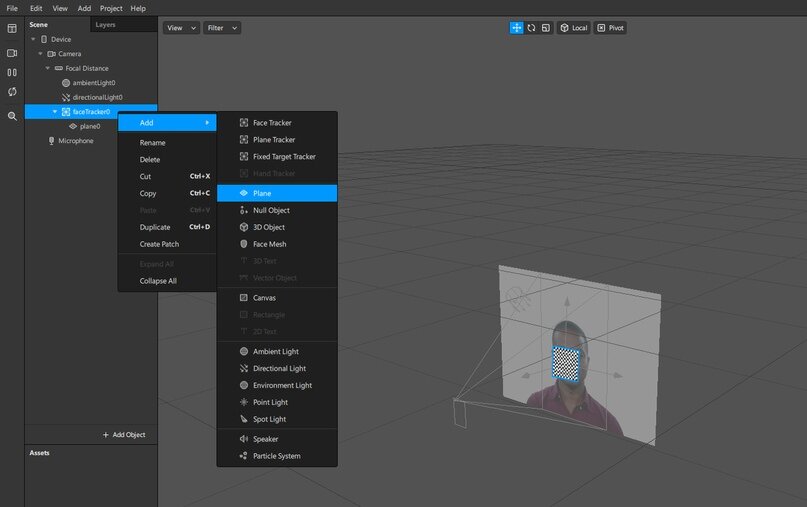Switch to the Layers tab
Screen dimensions: 807x507
(106, 24)
